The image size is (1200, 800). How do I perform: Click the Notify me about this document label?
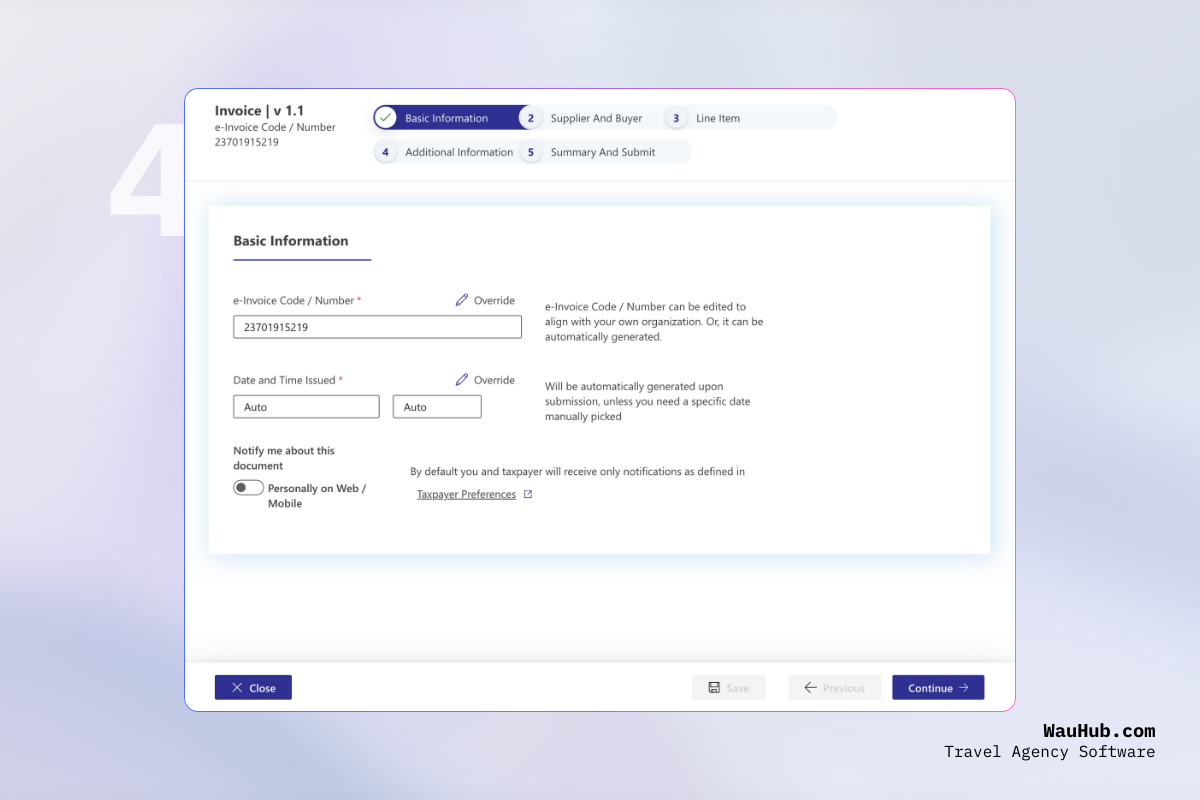(x=284, y=458)
